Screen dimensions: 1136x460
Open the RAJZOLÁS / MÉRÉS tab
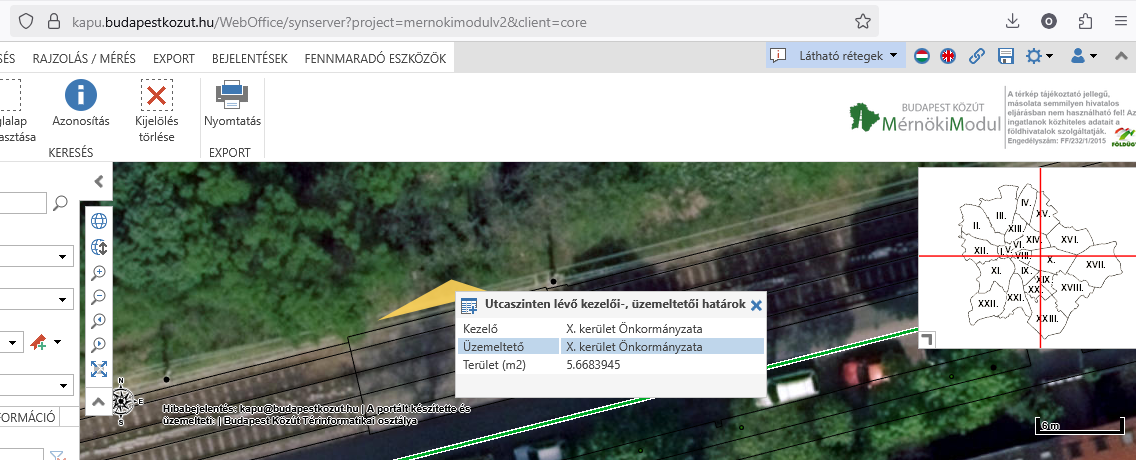coord(84,59)
